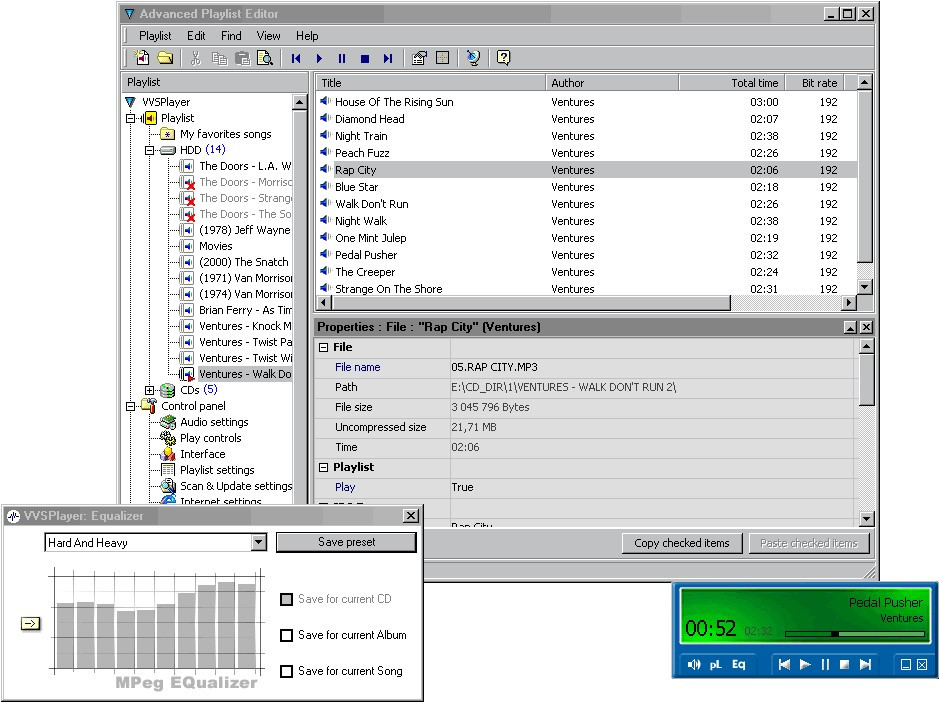This screenshot has height=703, width=940.
Task: Open Scan & Update settings item
Action: pyautogui.click(x=236, y=486)
